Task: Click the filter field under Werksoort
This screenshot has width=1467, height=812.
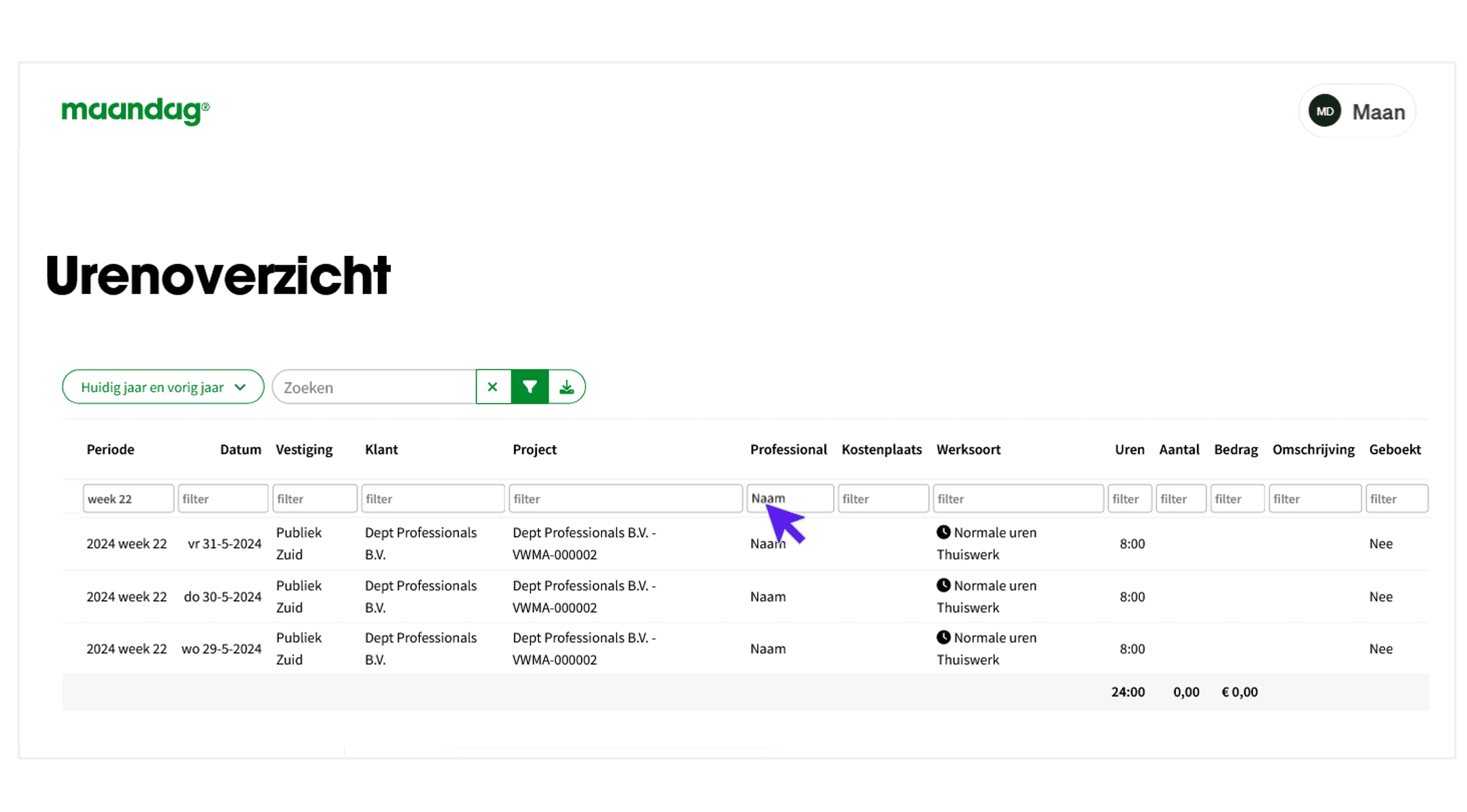Action: pos(1018,498)
